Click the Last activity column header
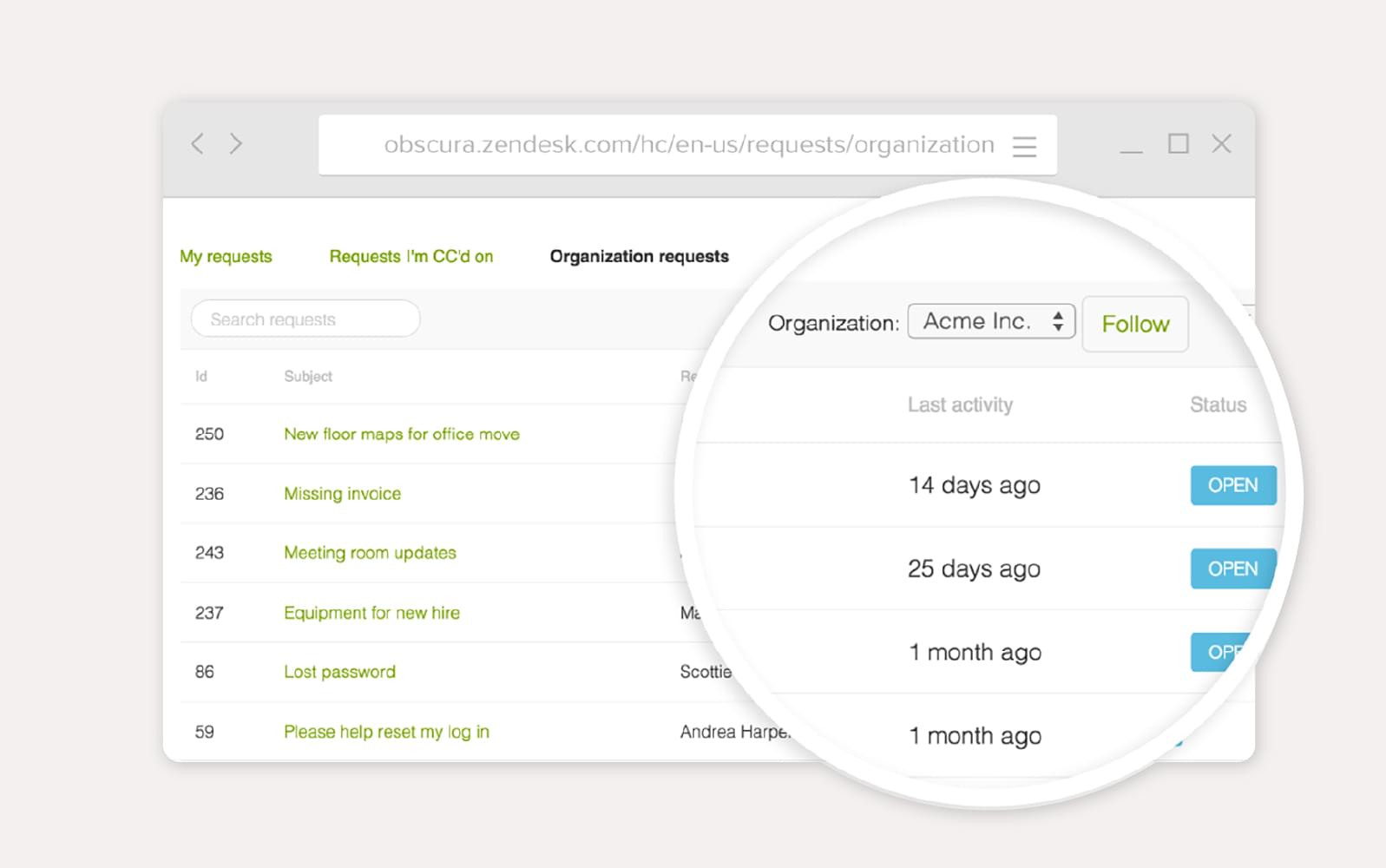Image resolution: width=1386 pixels, height=868 pixels. [960, 404]
